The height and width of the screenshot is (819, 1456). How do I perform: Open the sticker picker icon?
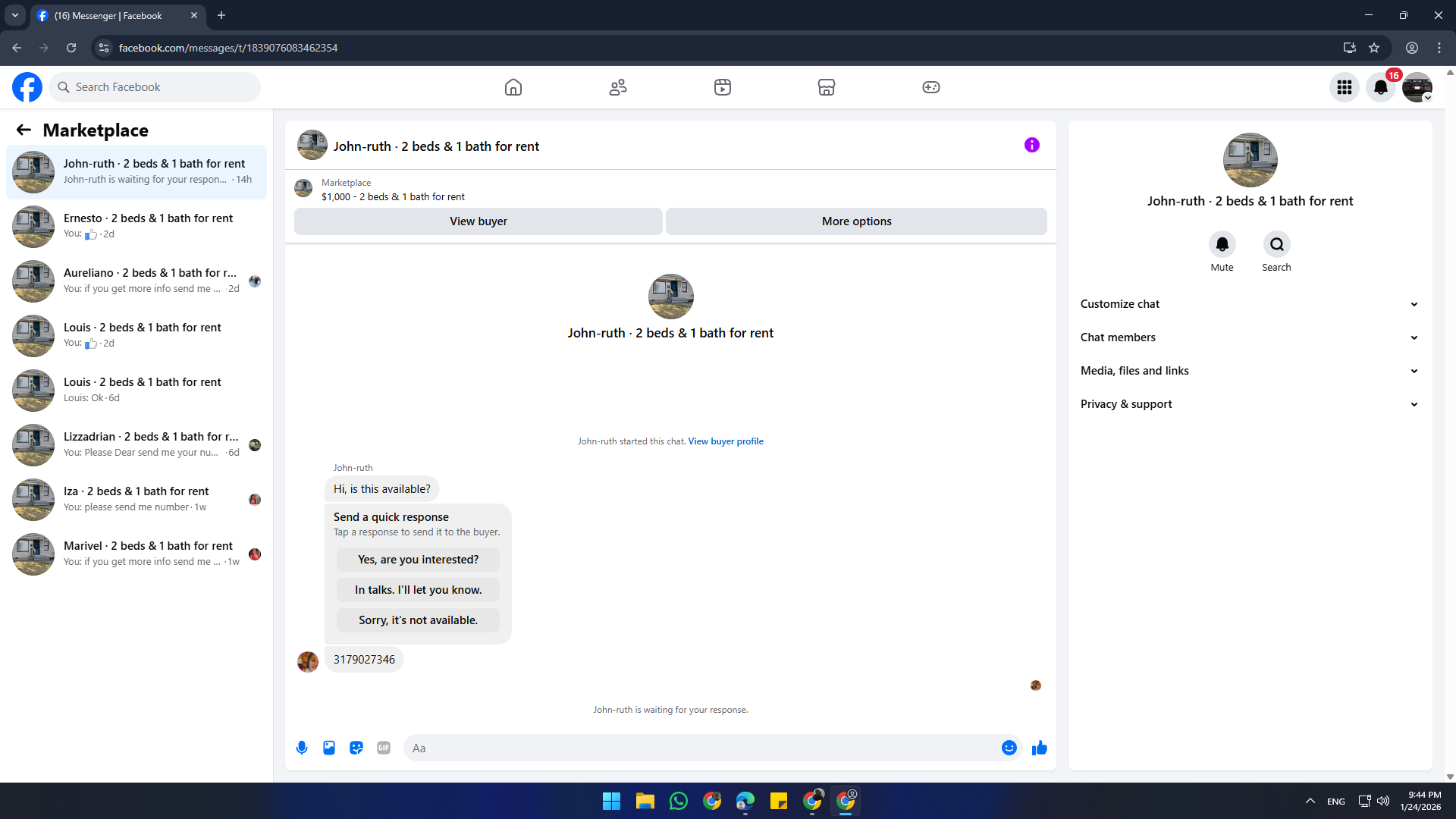[356, 748]
